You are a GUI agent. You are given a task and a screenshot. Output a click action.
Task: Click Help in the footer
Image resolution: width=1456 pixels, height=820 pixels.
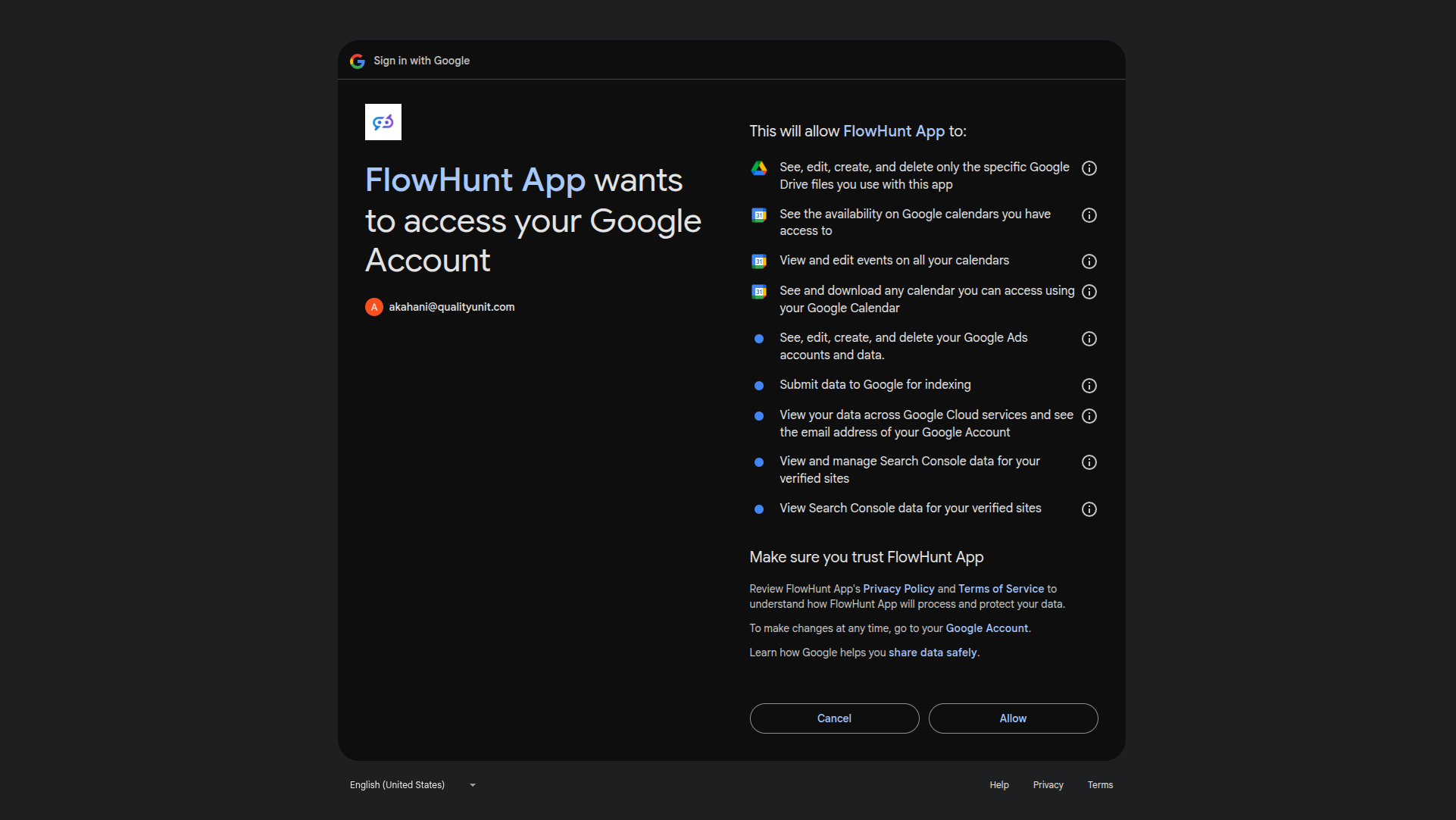(x=998, y=784)
